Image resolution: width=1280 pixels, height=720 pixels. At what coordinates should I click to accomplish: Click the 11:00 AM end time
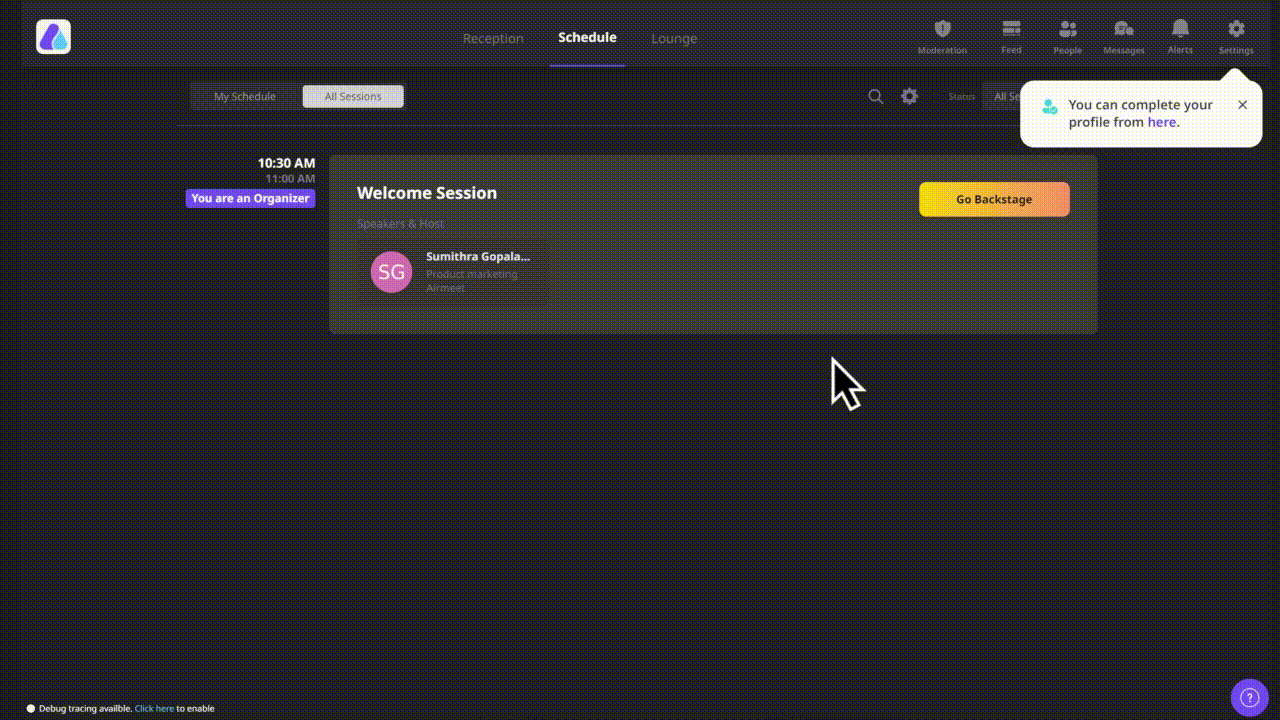(290, 179)
